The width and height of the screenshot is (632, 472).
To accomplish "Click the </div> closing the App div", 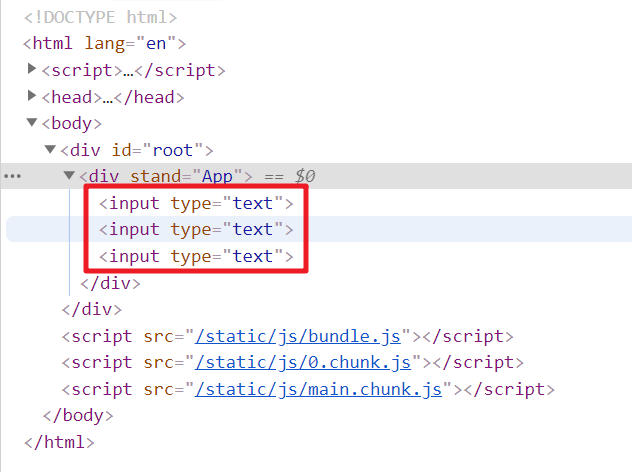I will pos(110,283).
